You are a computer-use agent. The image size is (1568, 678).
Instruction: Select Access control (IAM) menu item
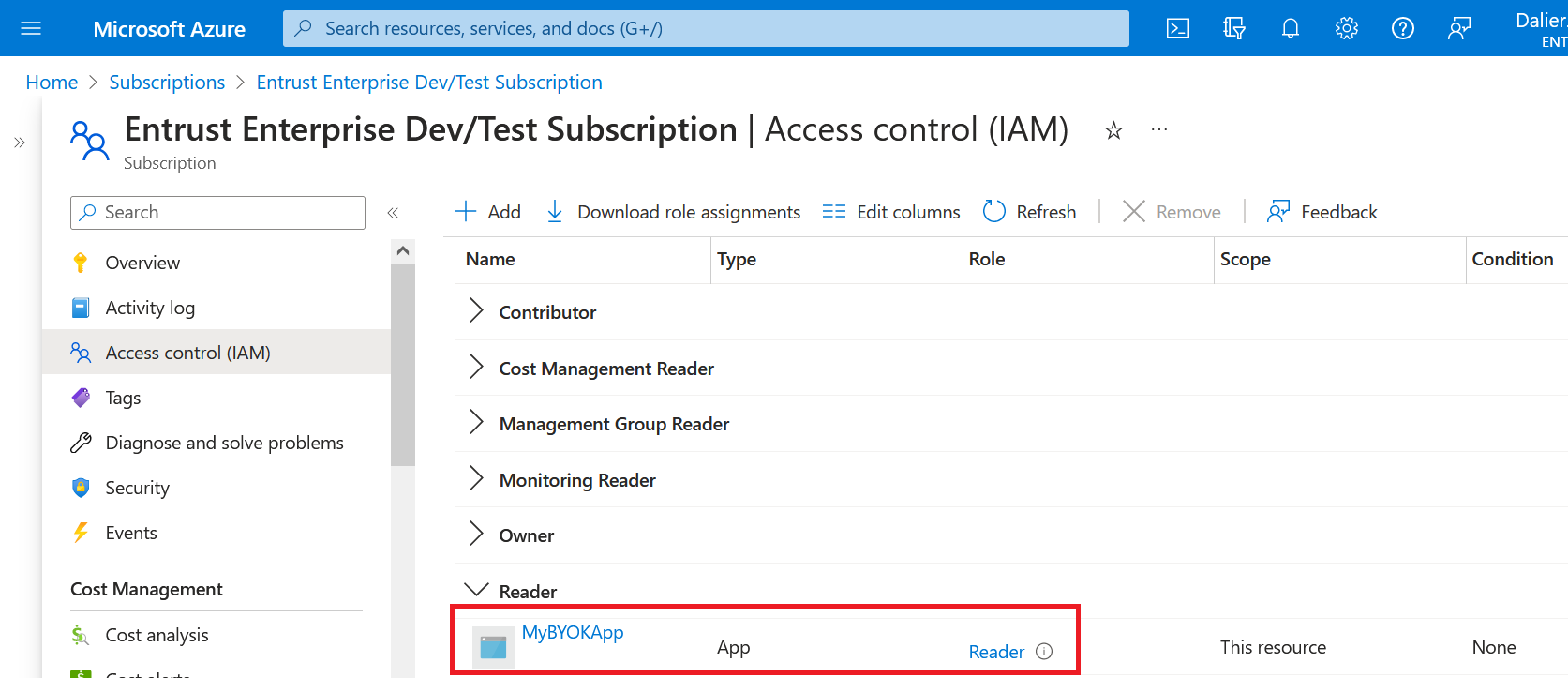coord(217,353)
